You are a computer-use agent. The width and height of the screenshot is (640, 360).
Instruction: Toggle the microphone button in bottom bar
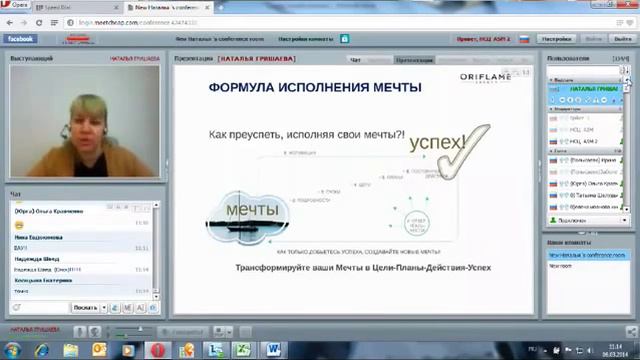80,332
